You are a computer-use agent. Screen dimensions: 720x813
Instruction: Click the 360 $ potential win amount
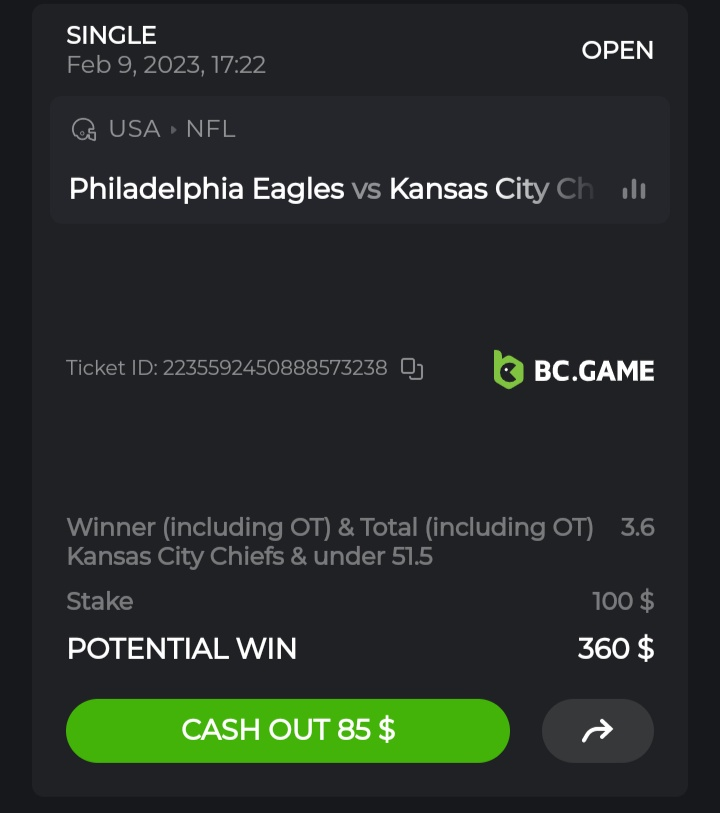click(x=615, y=648)
